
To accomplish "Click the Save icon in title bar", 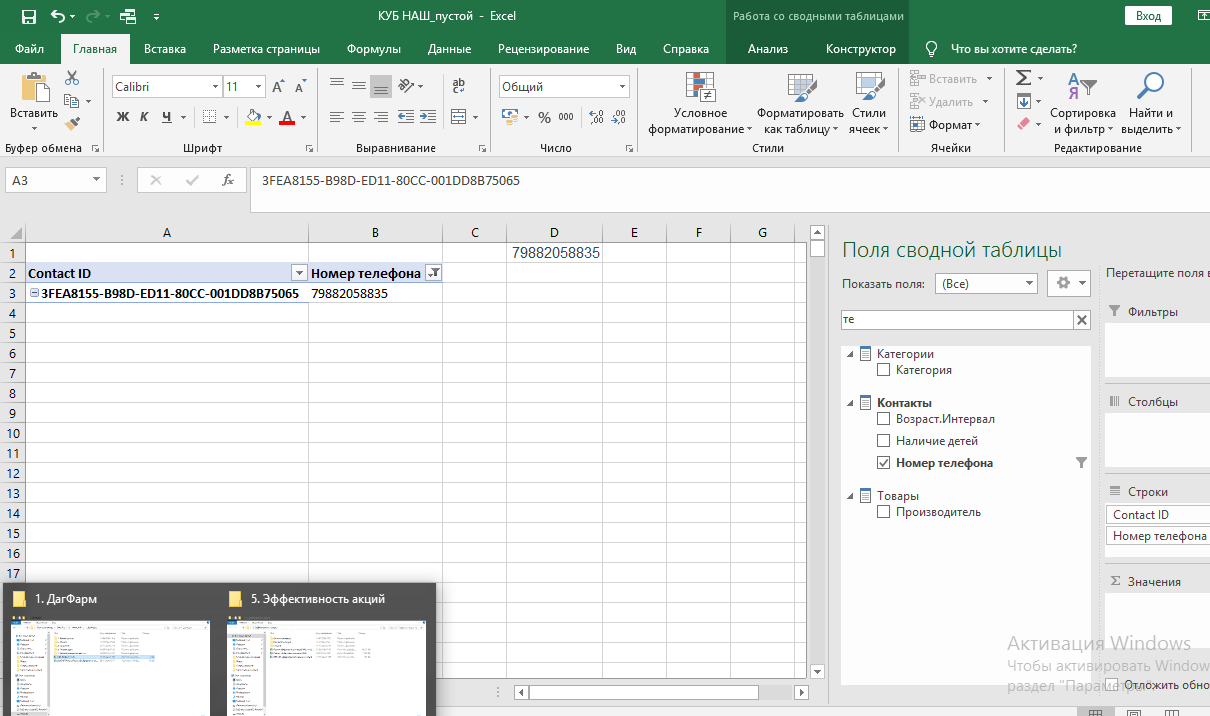I will pyautogui.click(x=28, y=16).
